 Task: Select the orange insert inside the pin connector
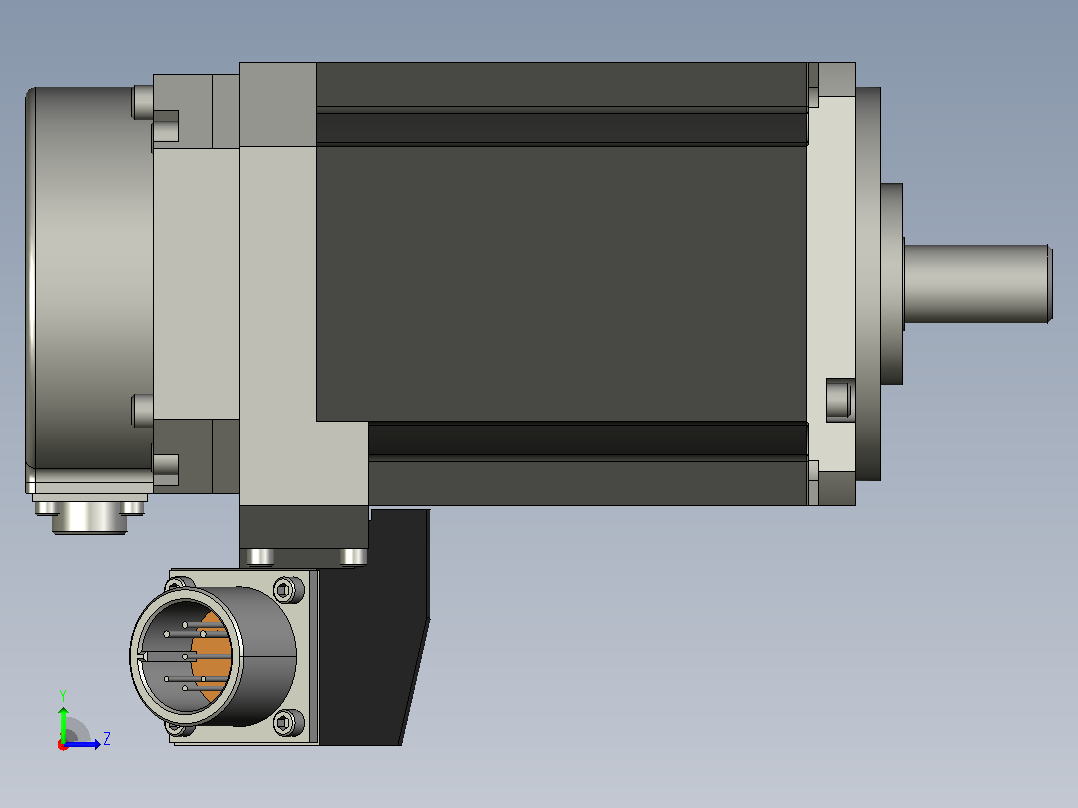point(211,657)
